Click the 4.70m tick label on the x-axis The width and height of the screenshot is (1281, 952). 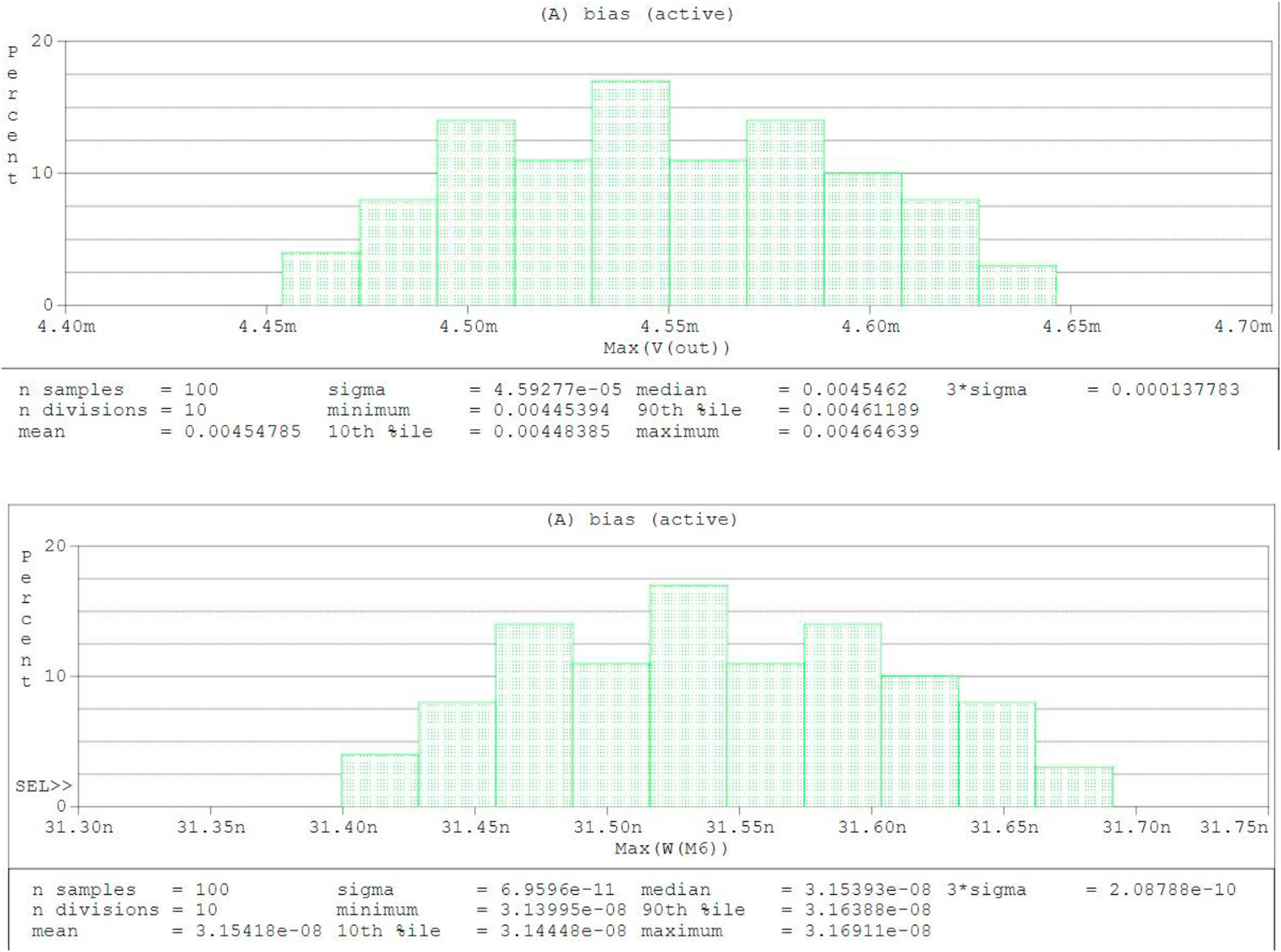[x=1242, y=327]
